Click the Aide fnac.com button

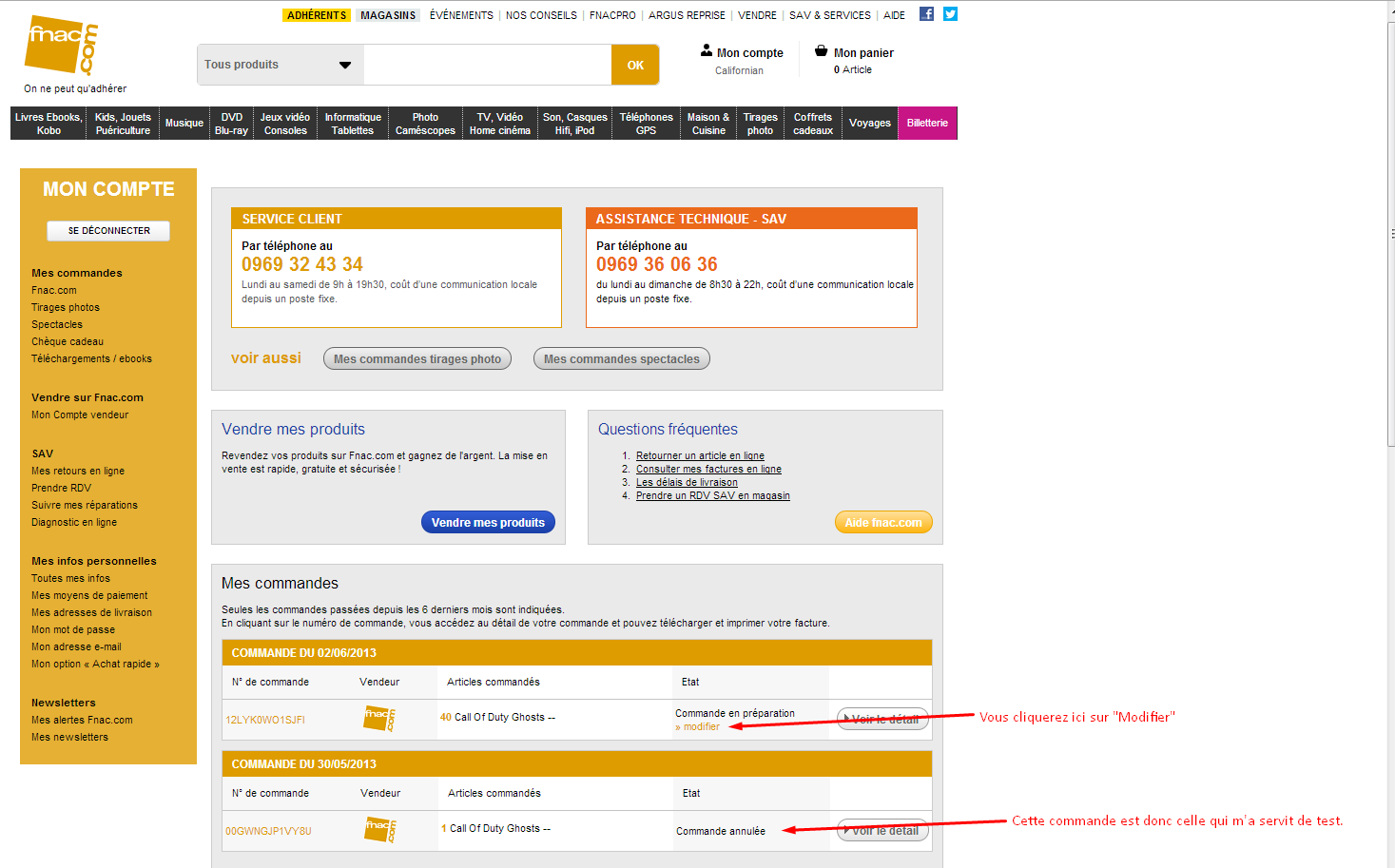(x=883, y=522)
